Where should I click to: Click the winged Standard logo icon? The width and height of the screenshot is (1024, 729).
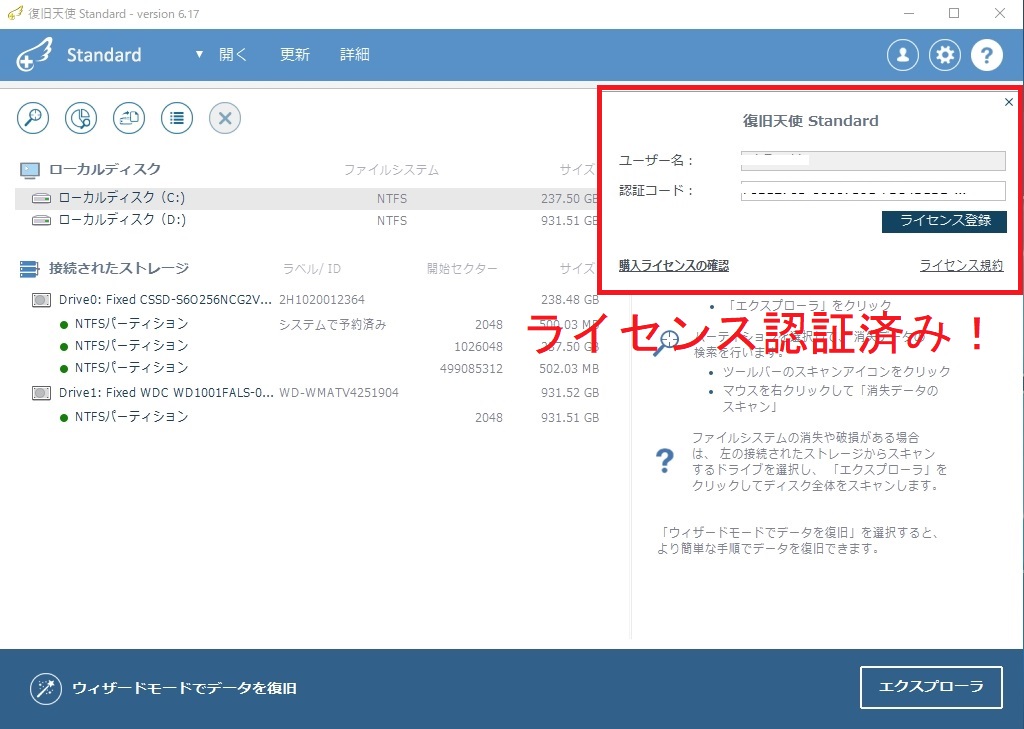coord(34,55)
